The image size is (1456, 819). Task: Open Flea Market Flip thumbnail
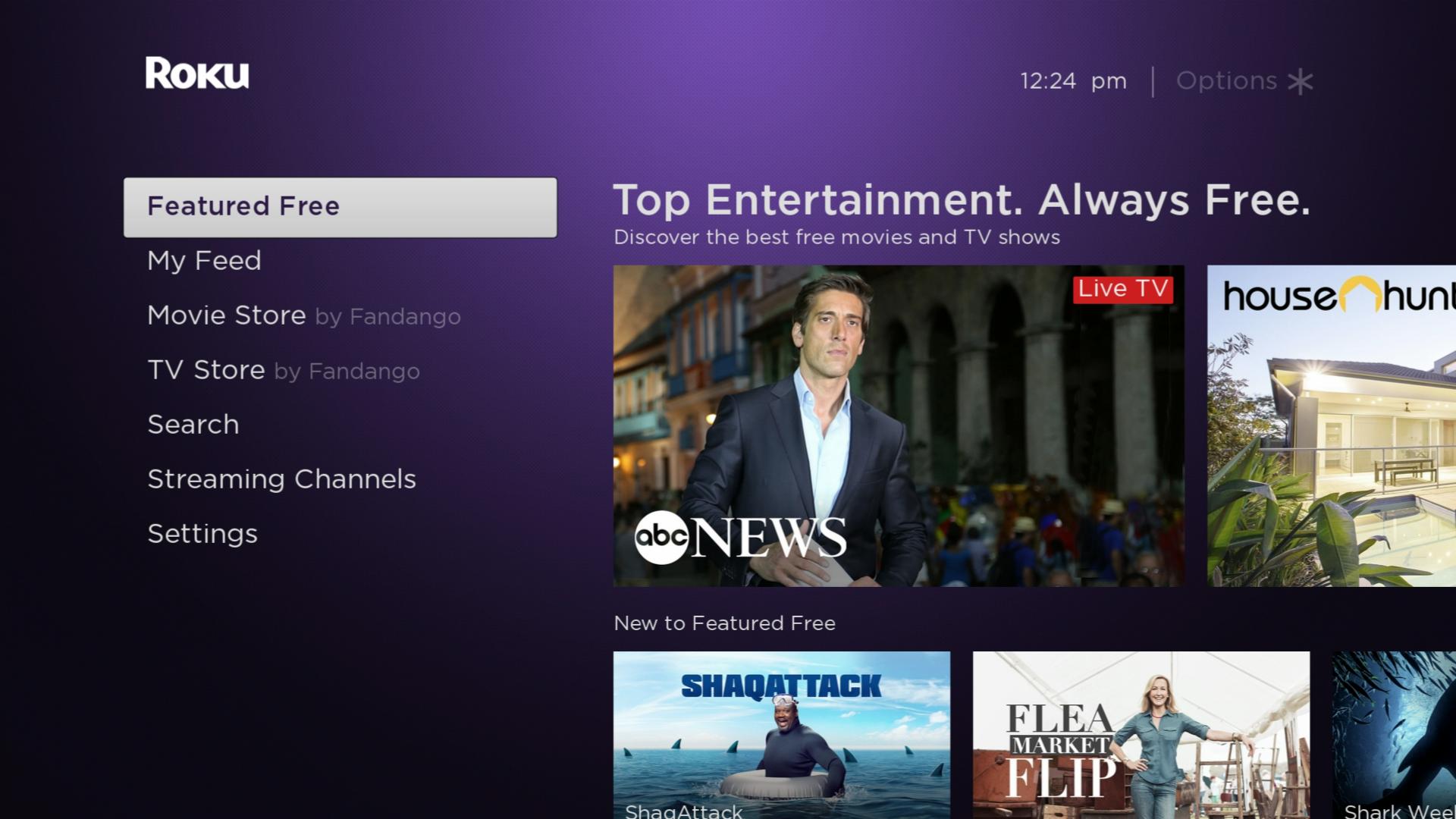[x=1141, y=735]
